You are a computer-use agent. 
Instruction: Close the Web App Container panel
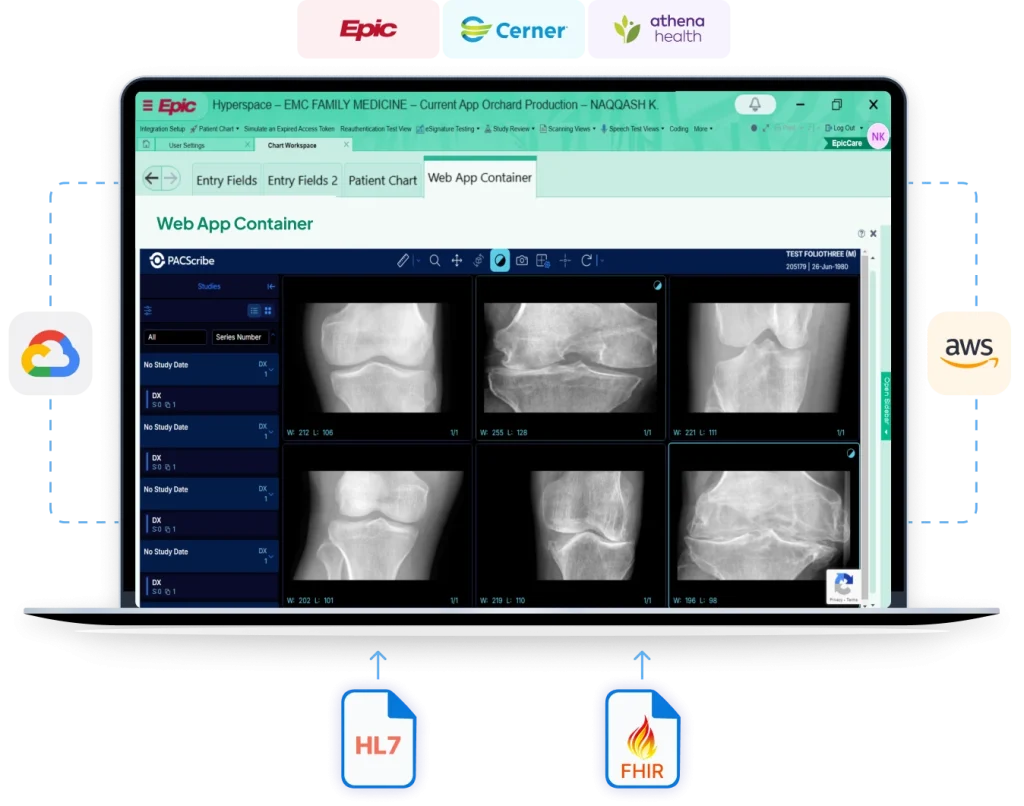pyautogui.click(x=873, y=233)
